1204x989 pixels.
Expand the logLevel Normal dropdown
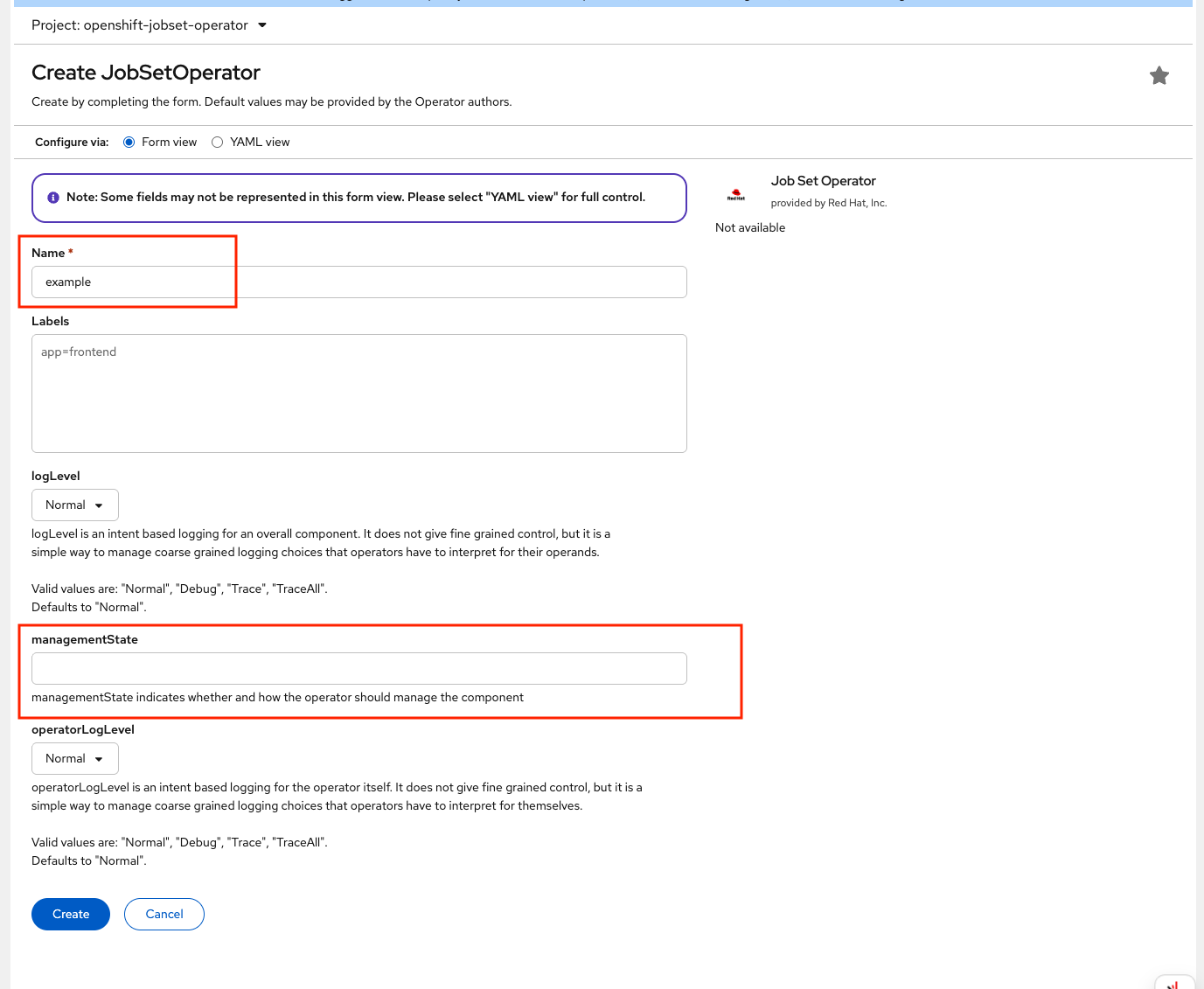coord(75,505)
